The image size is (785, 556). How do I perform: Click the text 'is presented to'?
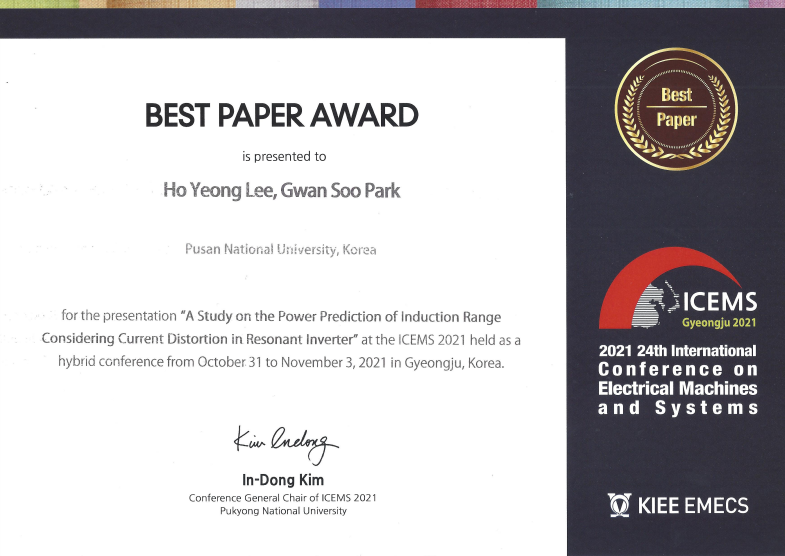click(x=284, y=157)
